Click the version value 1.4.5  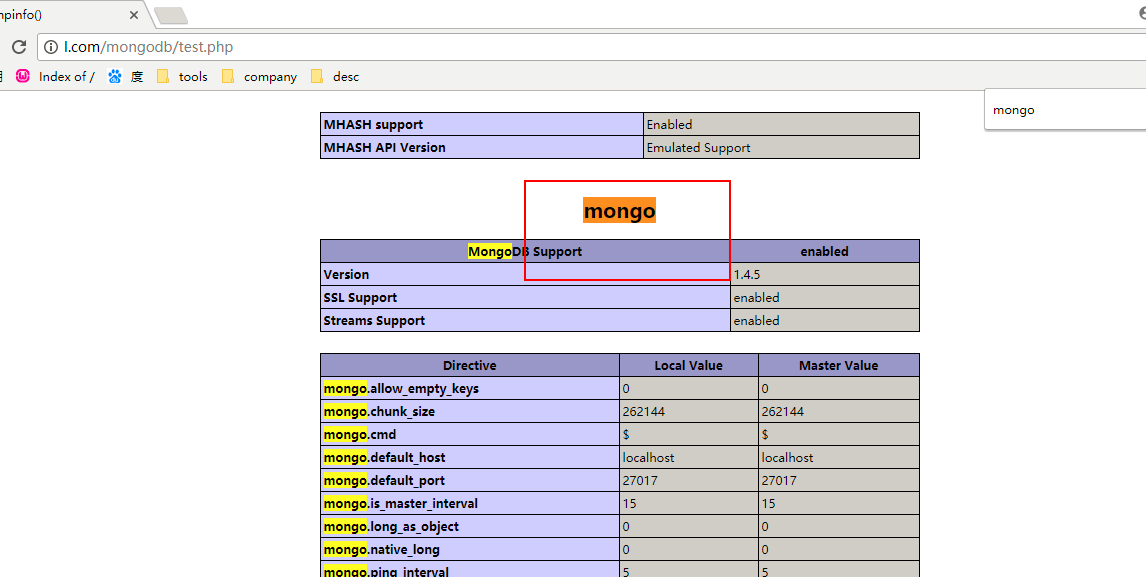click(x=747, y=275)
